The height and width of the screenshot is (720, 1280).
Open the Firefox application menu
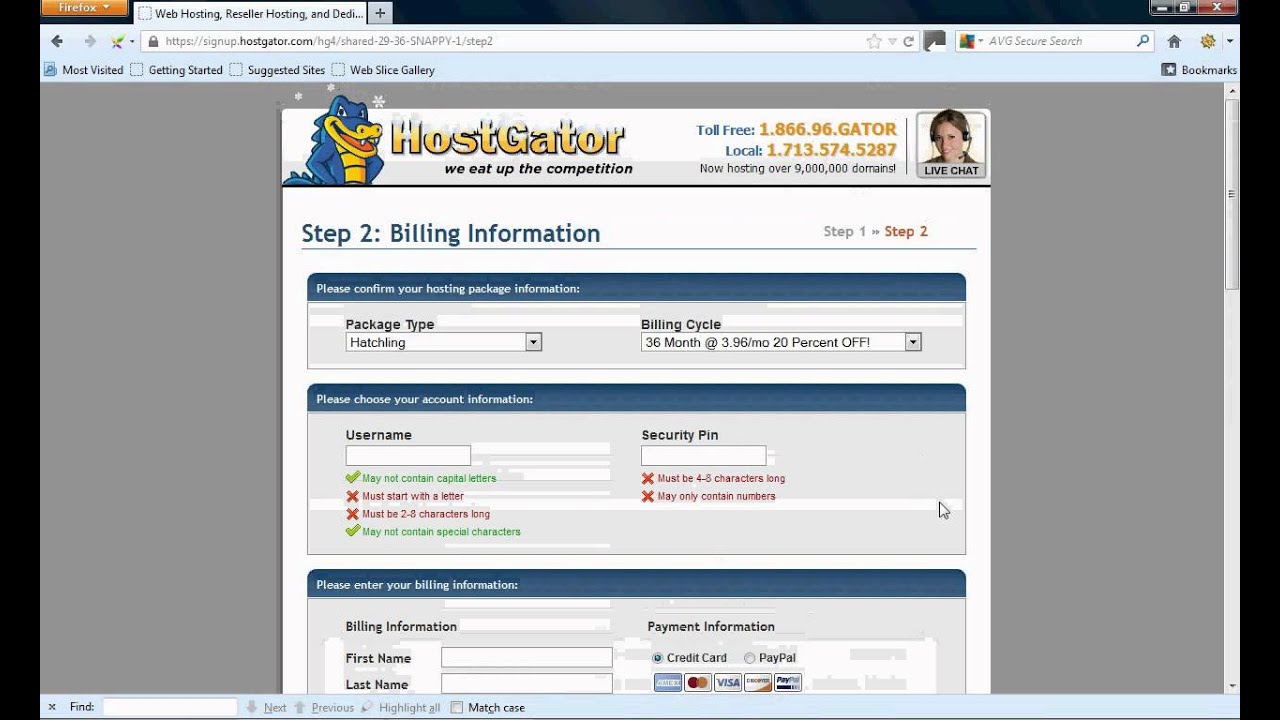click(x=85, y=8)
